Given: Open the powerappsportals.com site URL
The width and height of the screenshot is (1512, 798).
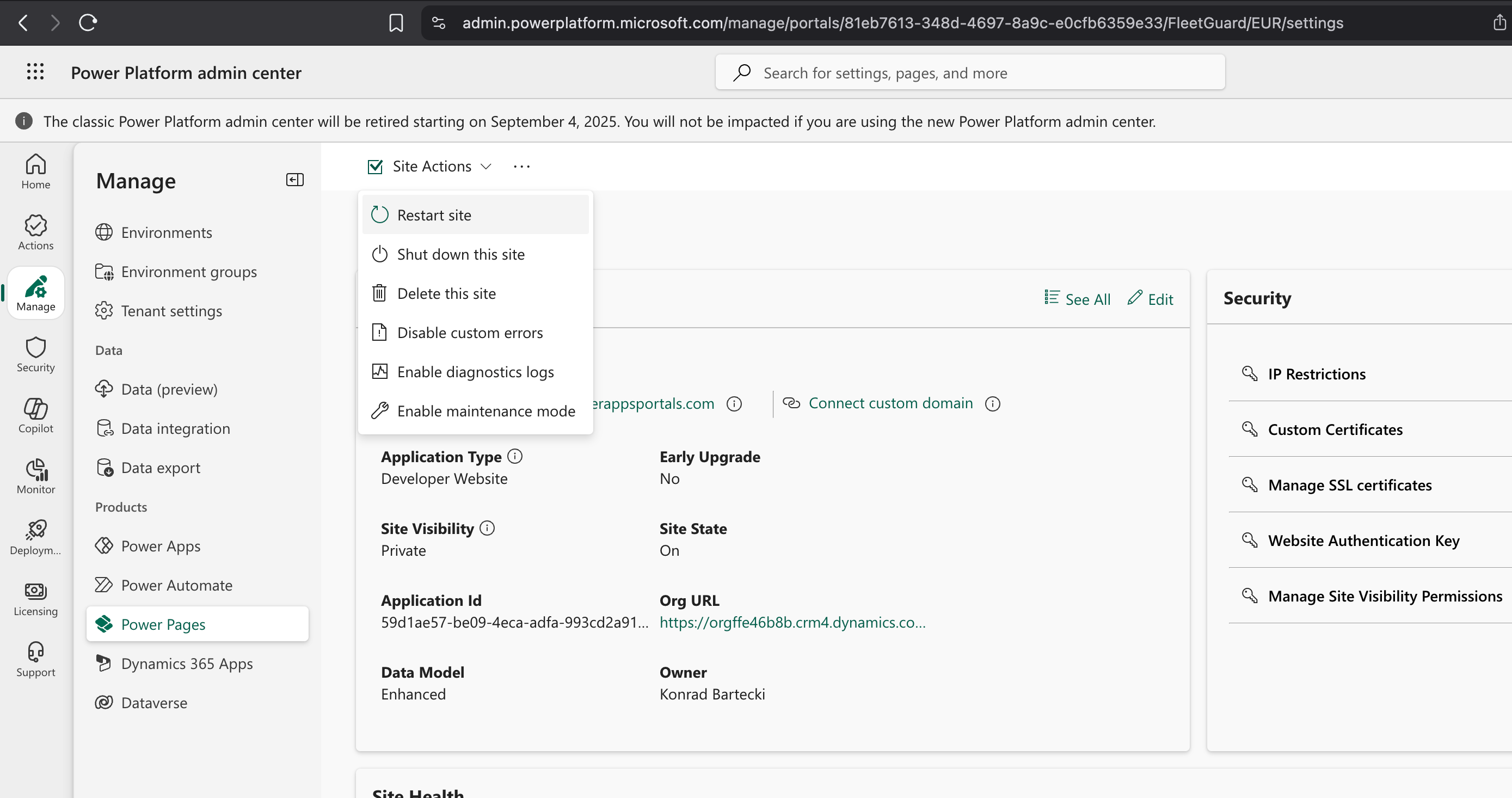Looking at the screenshot, I should [653, 403].
